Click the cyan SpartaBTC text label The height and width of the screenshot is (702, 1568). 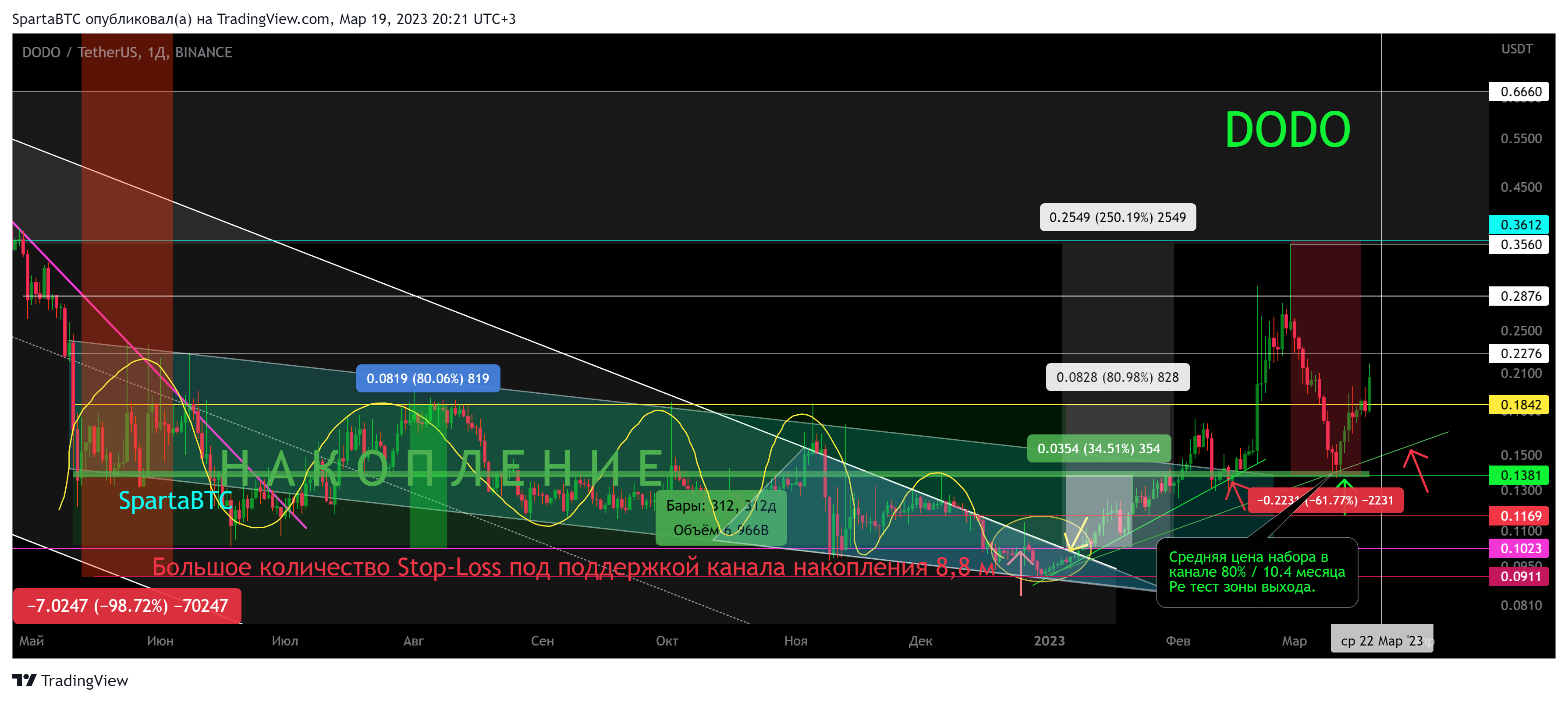coord(175,501)
